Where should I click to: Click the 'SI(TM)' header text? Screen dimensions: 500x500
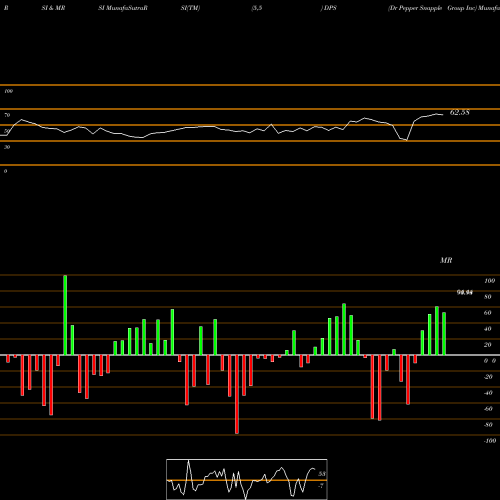pos(190,8)
